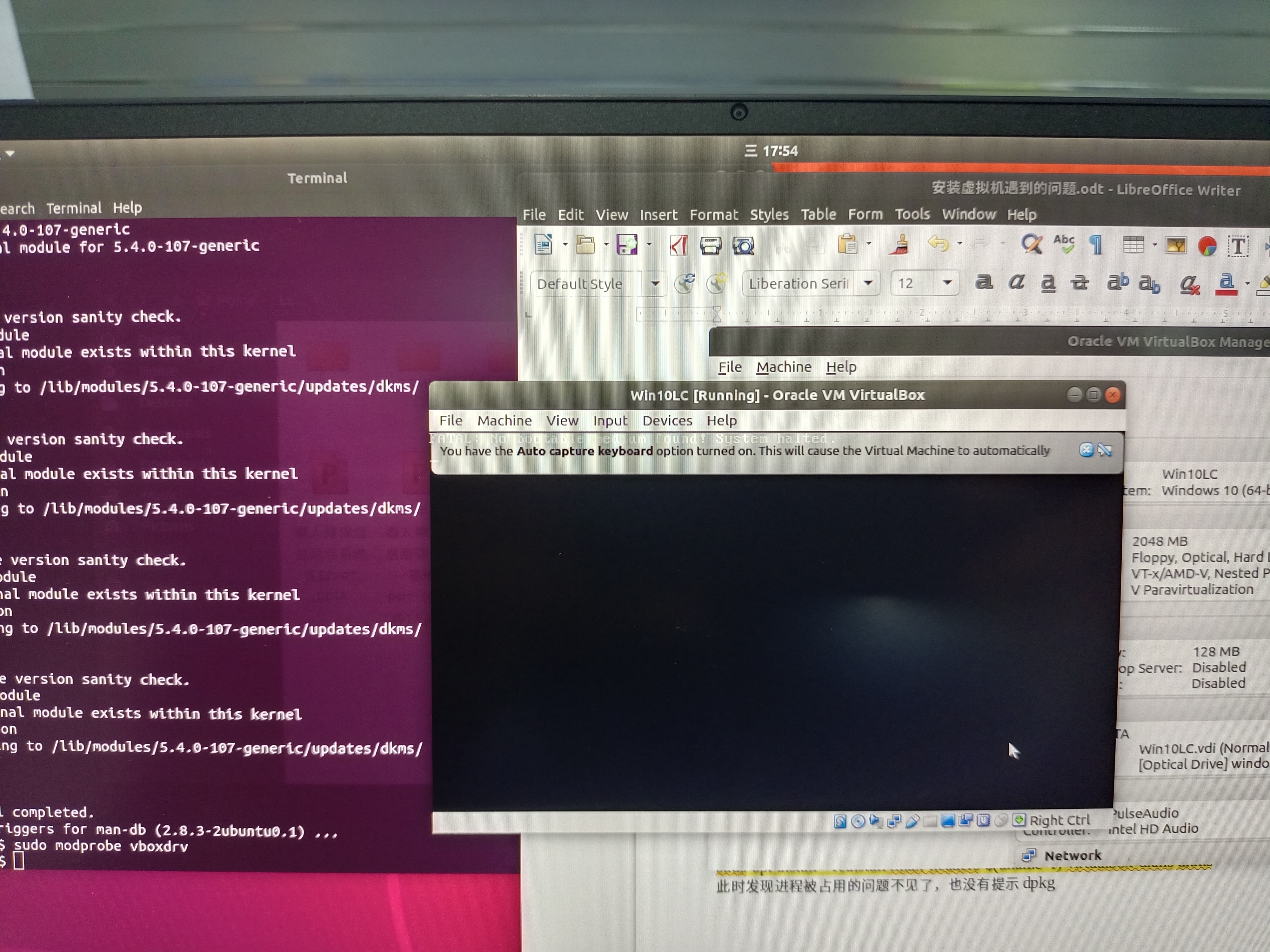Toggle mouse integration in VM status bar
Viewport: 1270px width, 952px height.
[1001, 821]
